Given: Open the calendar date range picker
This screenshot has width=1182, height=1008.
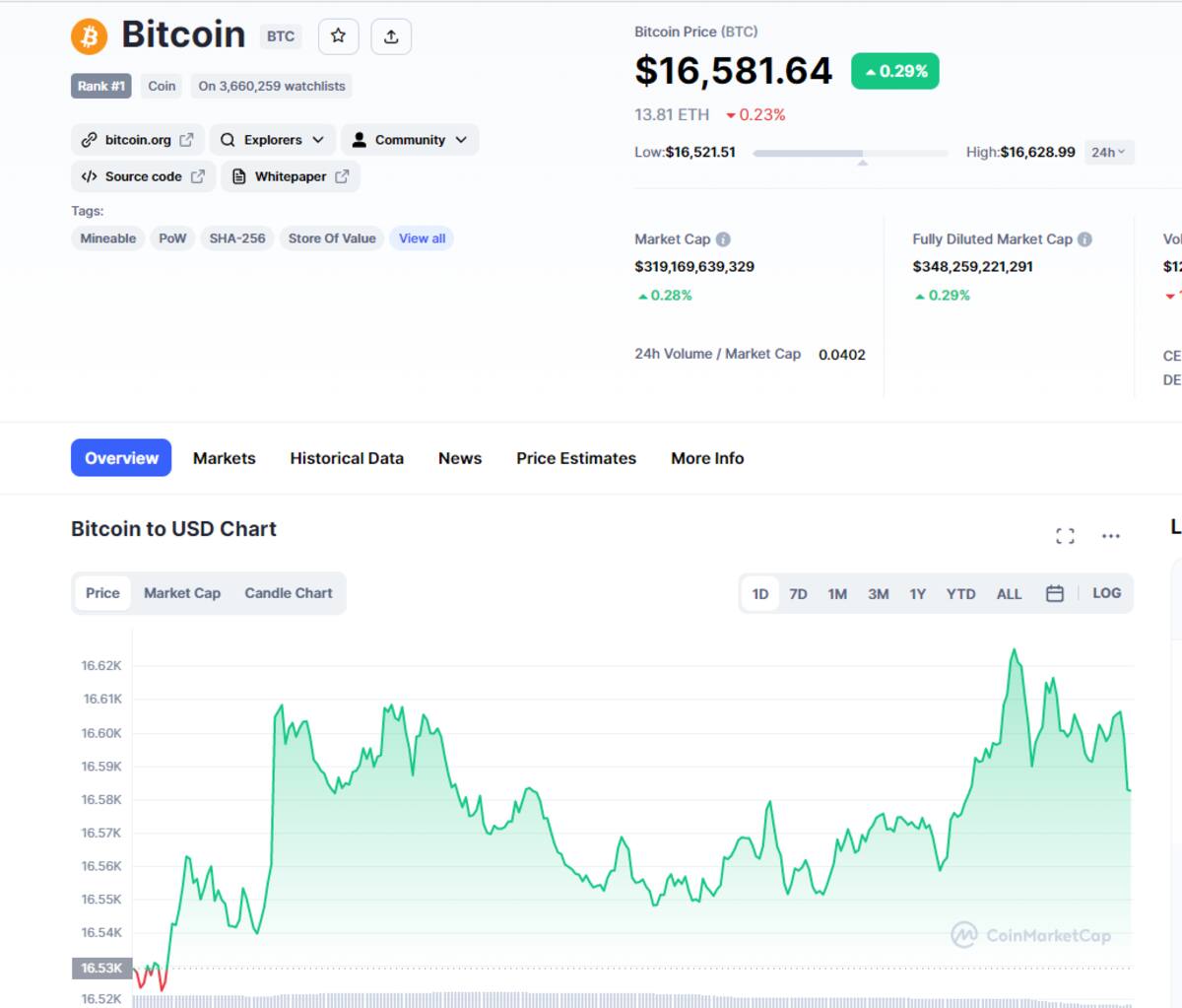Looking at the screenshot, I should pos(1055,593).
